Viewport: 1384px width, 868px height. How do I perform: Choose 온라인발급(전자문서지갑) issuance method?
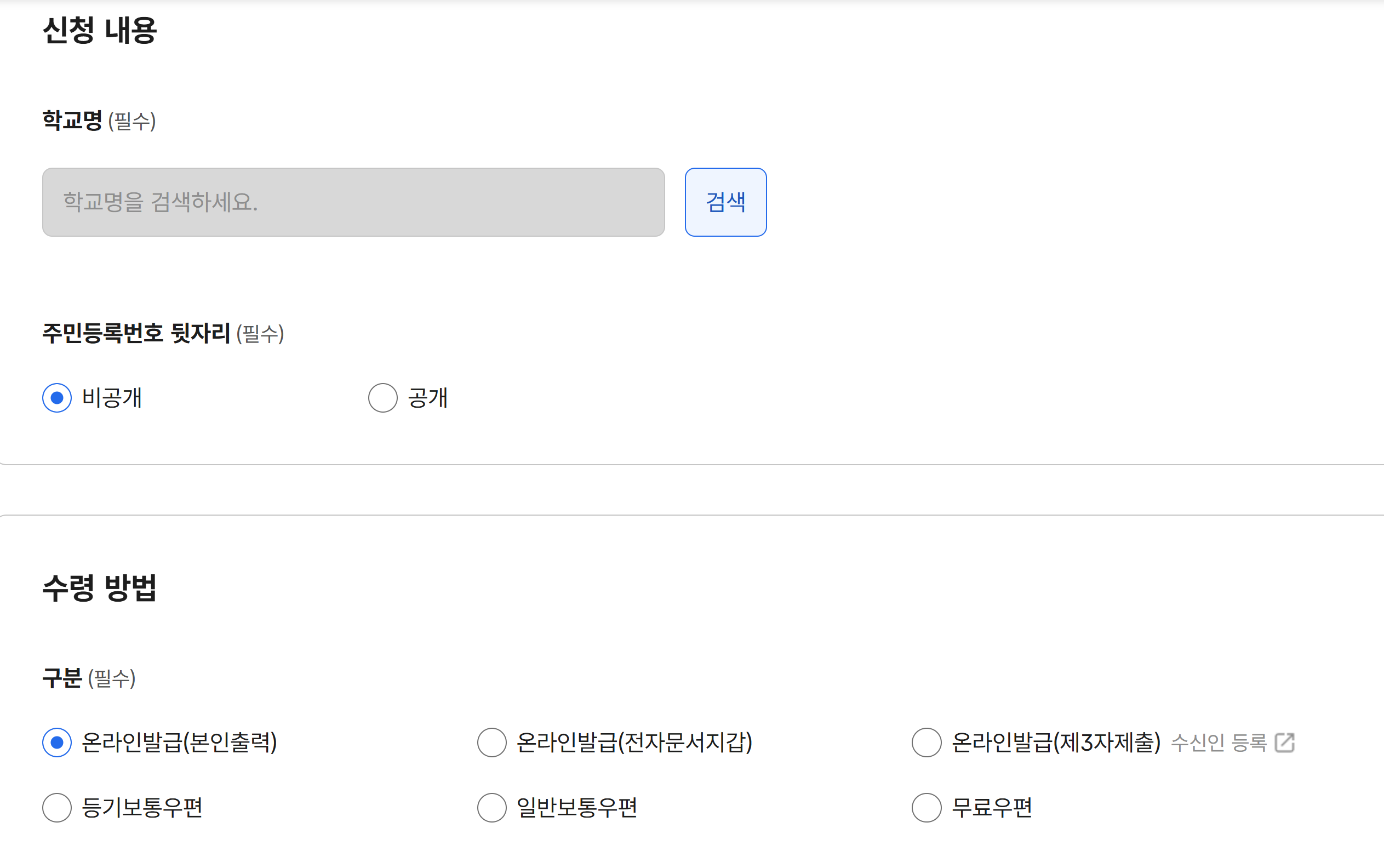click(x=491, y=742)
